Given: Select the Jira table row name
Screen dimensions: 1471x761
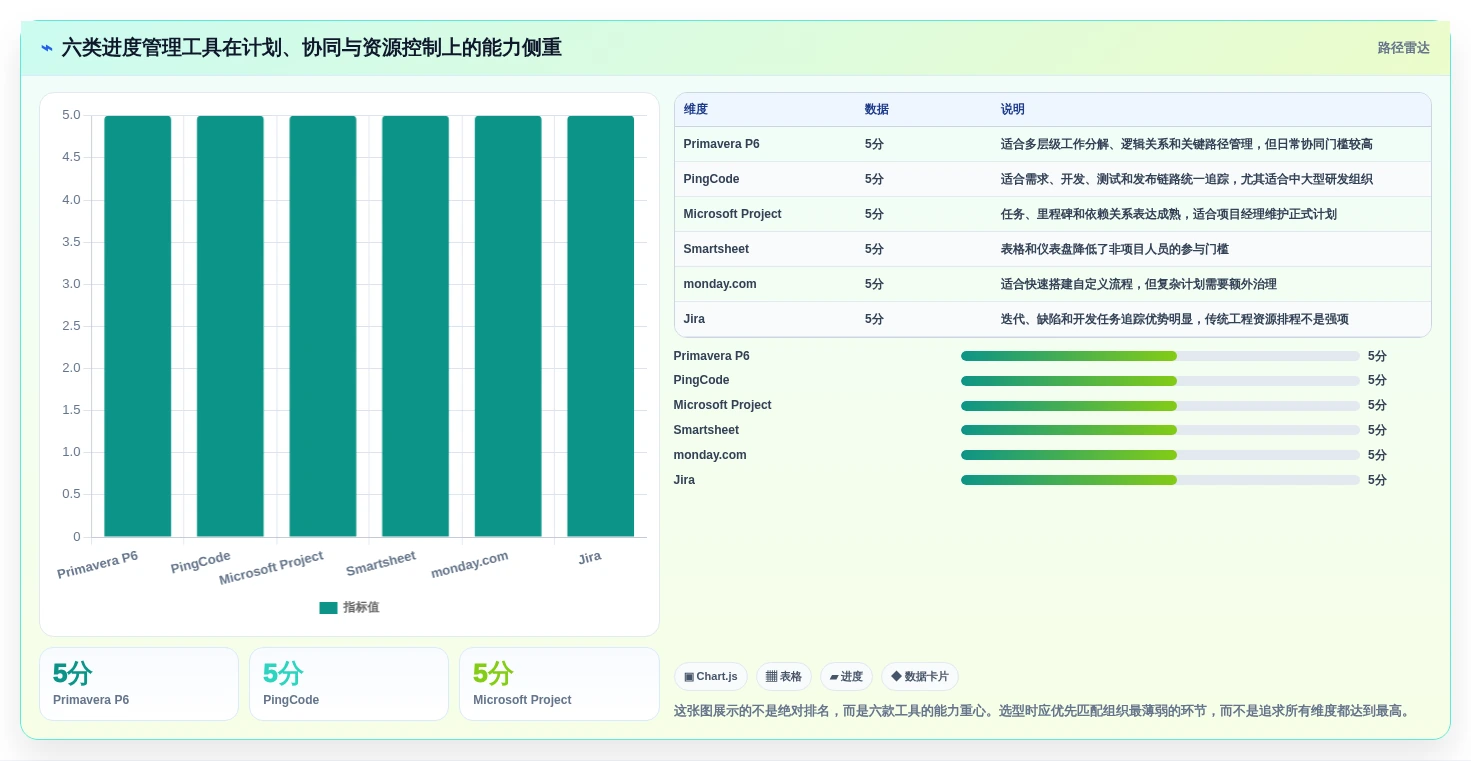Looking at the screenshot, I should pos(694,319).
